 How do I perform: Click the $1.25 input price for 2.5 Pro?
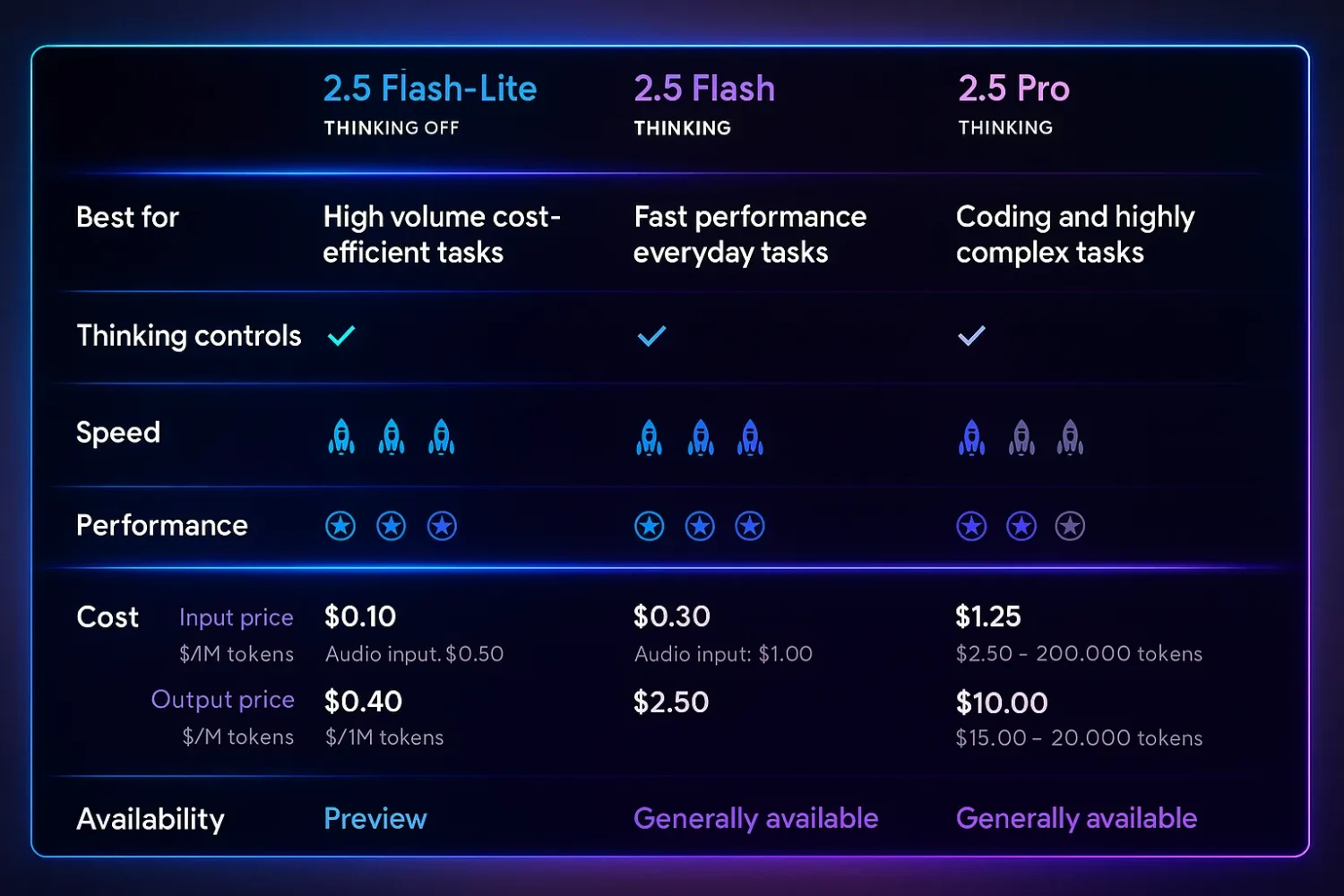click(988, 616)
